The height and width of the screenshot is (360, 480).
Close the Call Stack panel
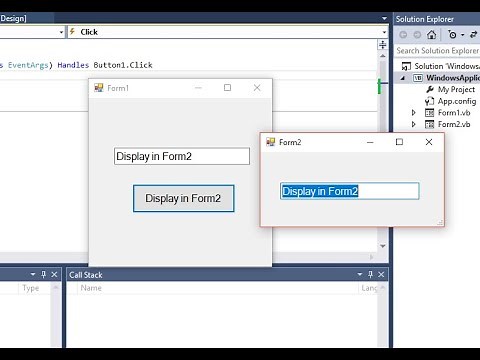[381, 275]
